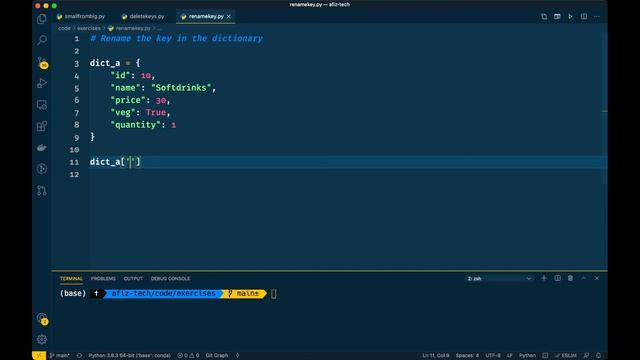Open the terminal selector dropdown '2: zsh'
Viewport: 640px width, 360px height.
[499, 278]
